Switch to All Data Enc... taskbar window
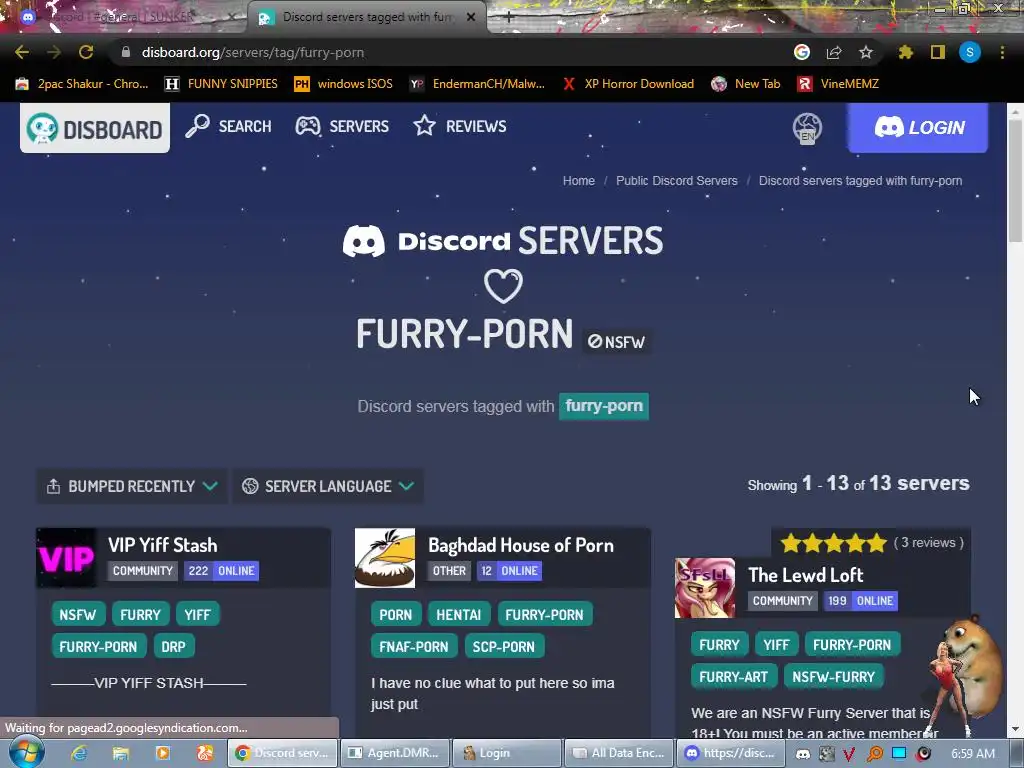 619,753
